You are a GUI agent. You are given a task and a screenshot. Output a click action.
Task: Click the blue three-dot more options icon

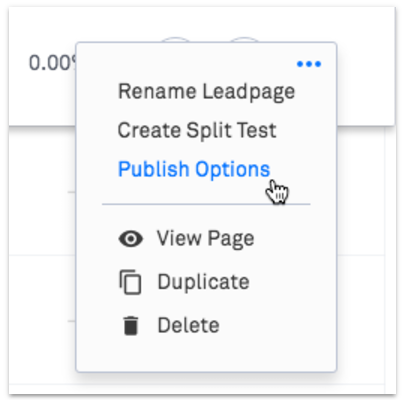(x=309, y=64)
